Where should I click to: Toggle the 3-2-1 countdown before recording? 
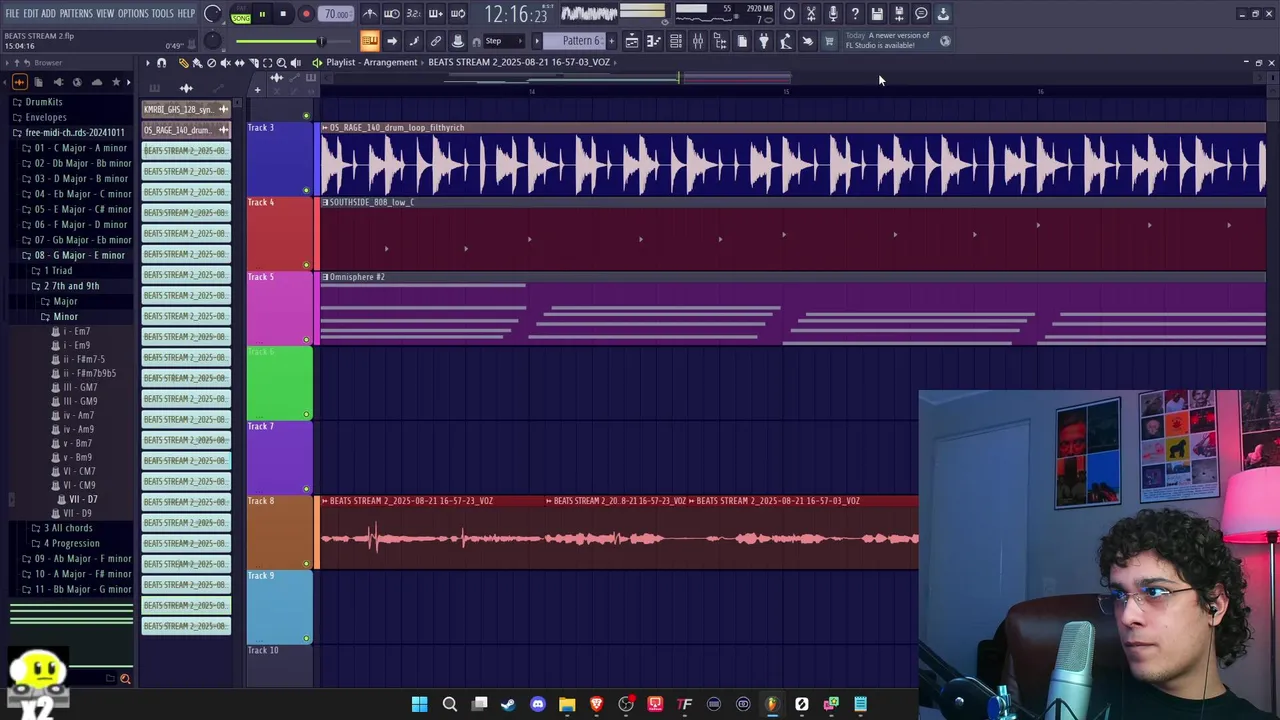[413, 14]
